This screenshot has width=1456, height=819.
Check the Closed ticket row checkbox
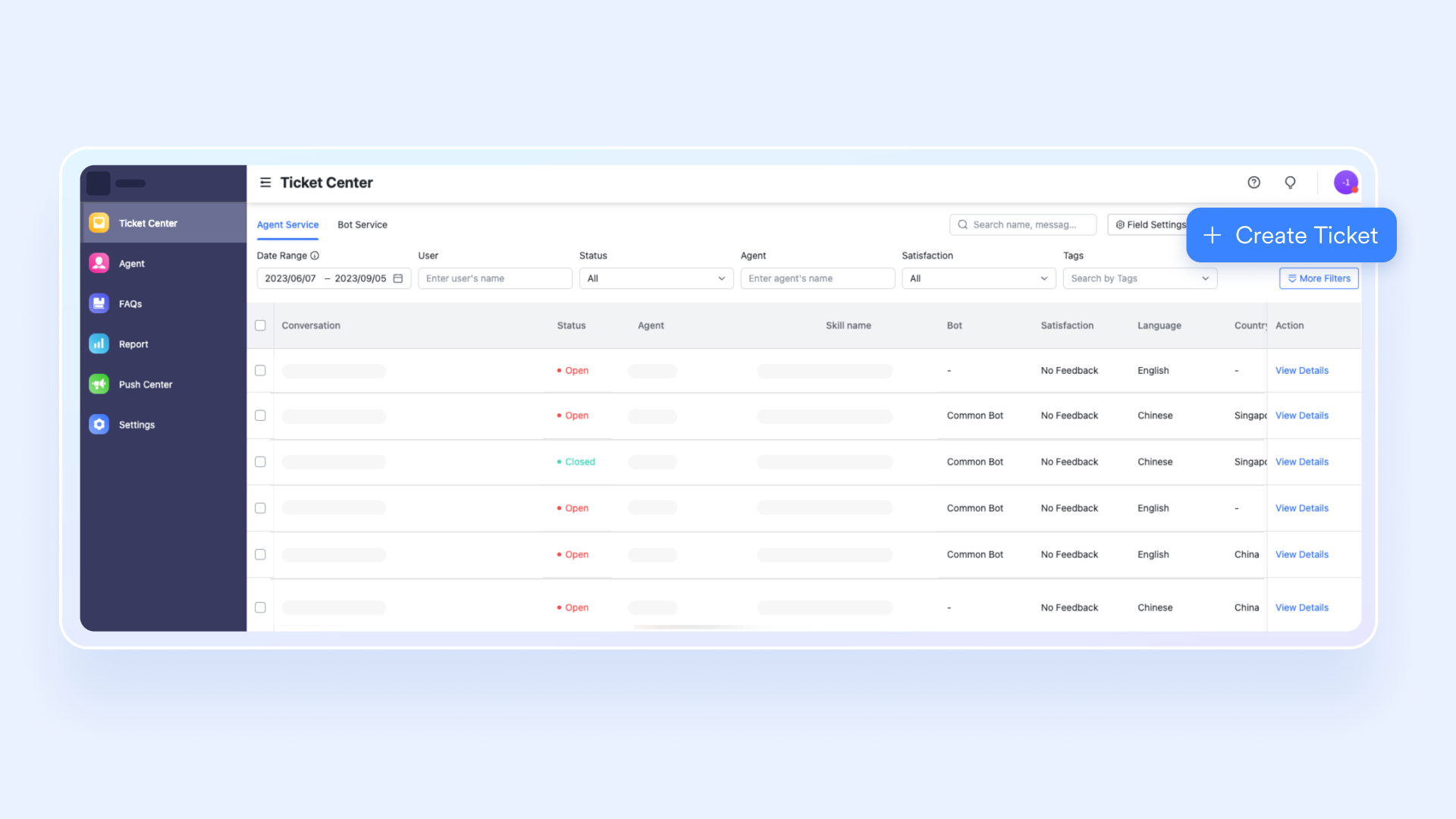pos(260,462)
